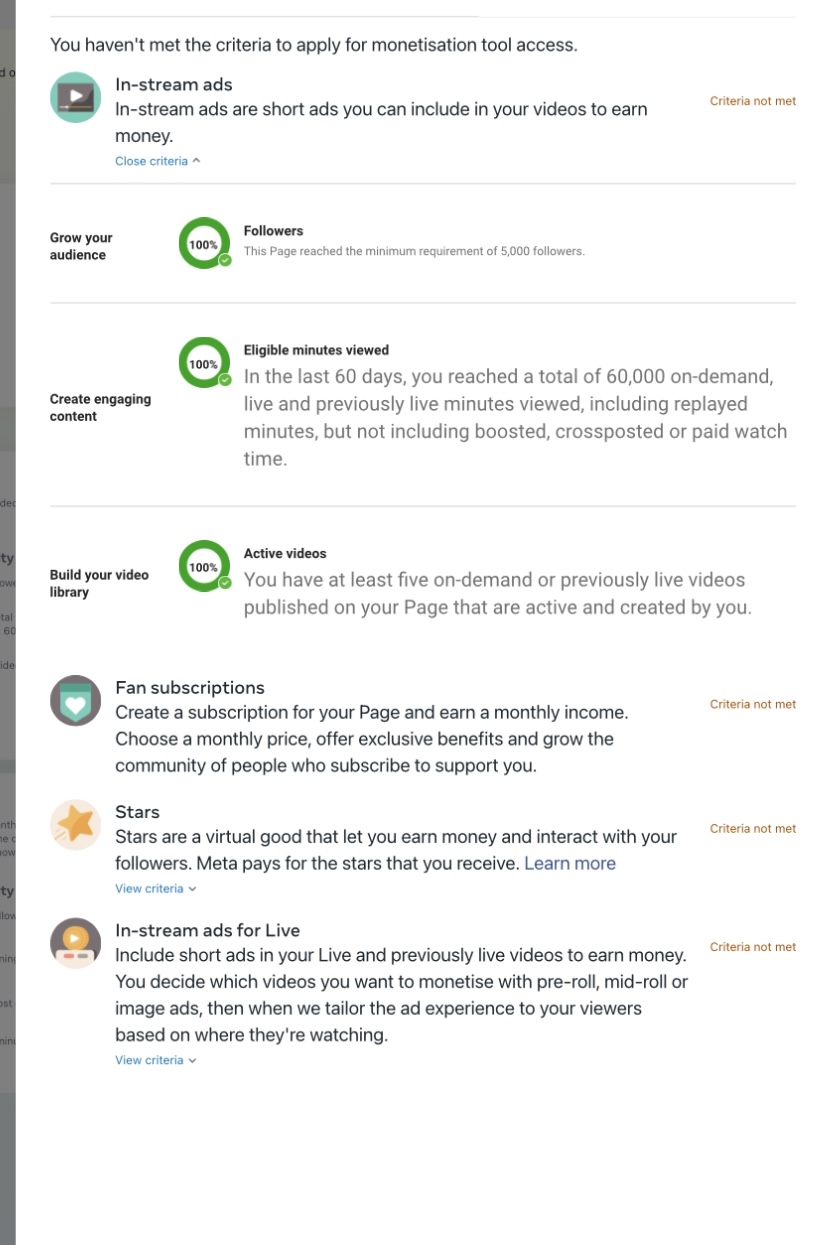Click the Stars heading text
Viewport: 828px width, 1245px height.
tap(137, 812)
